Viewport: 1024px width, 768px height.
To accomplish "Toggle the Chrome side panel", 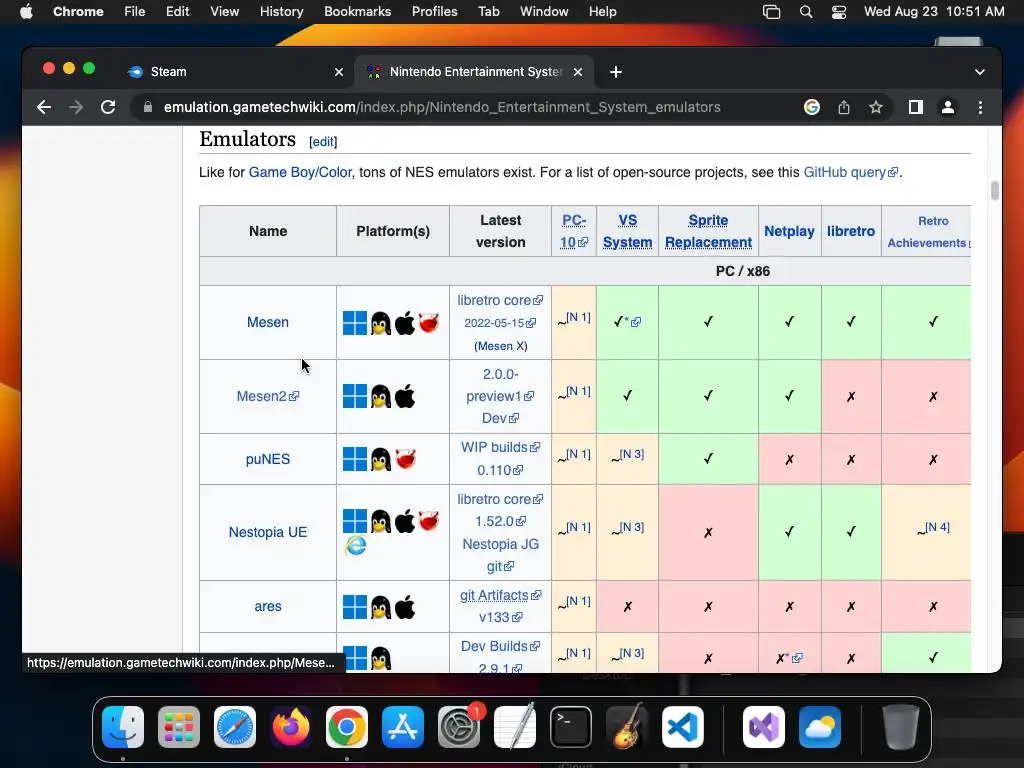I will [916, 107].
